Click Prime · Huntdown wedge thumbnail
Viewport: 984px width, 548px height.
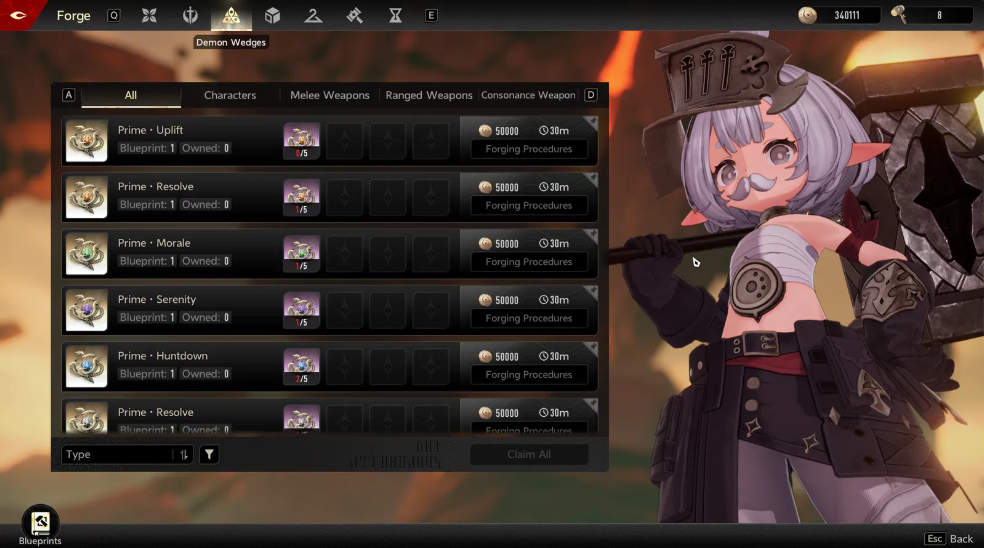coord(87,367)
